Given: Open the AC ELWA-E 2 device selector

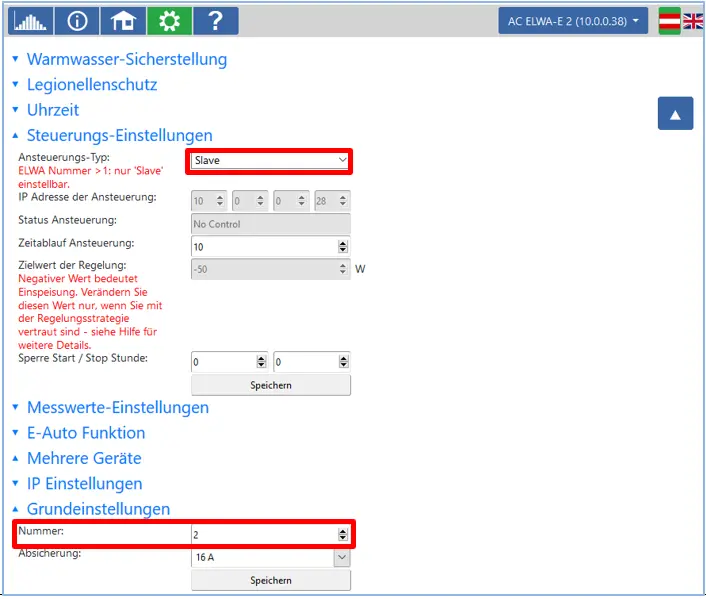Looking at the screenshot, I should point(573,21).
